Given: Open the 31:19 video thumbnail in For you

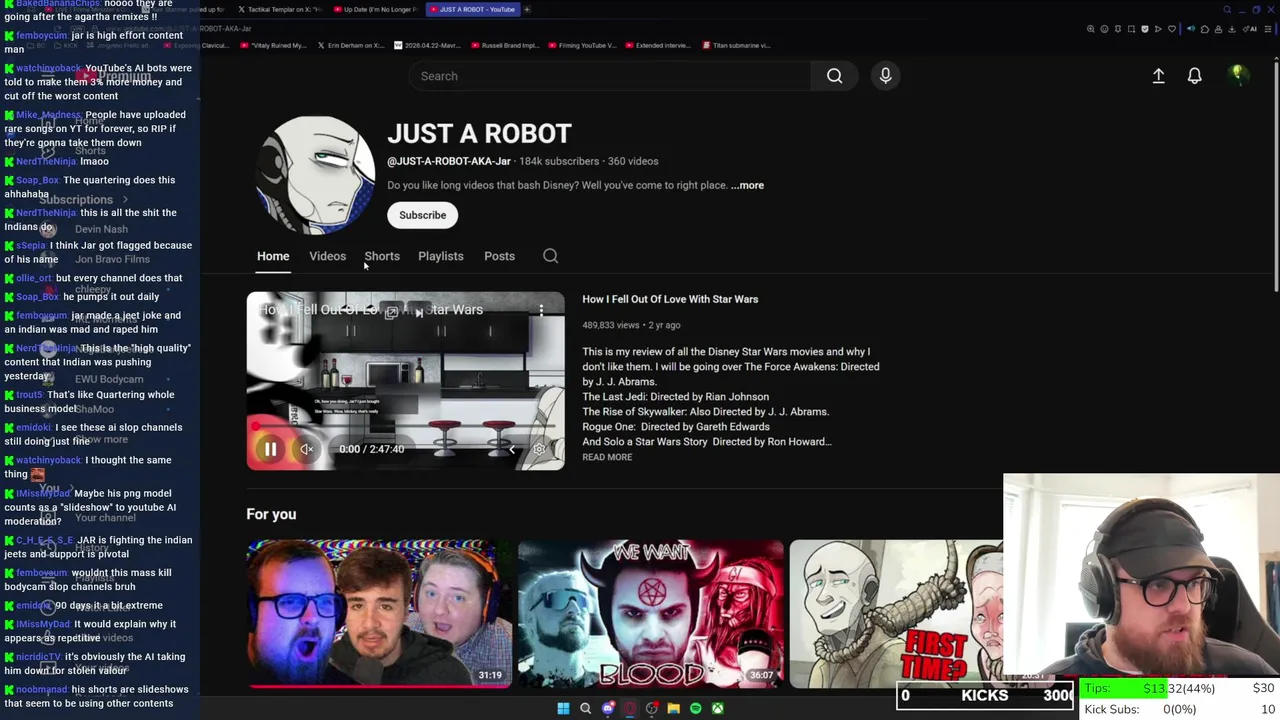Looking at the screenshot, I should pyautogui.click(x=379, y=613).
